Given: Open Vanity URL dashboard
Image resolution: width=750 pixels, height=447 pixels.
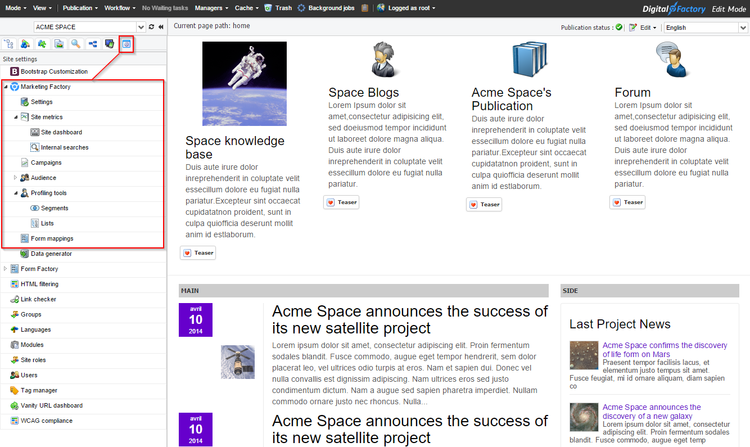Looking at the screenshot, I should click(x=52, y=405).
